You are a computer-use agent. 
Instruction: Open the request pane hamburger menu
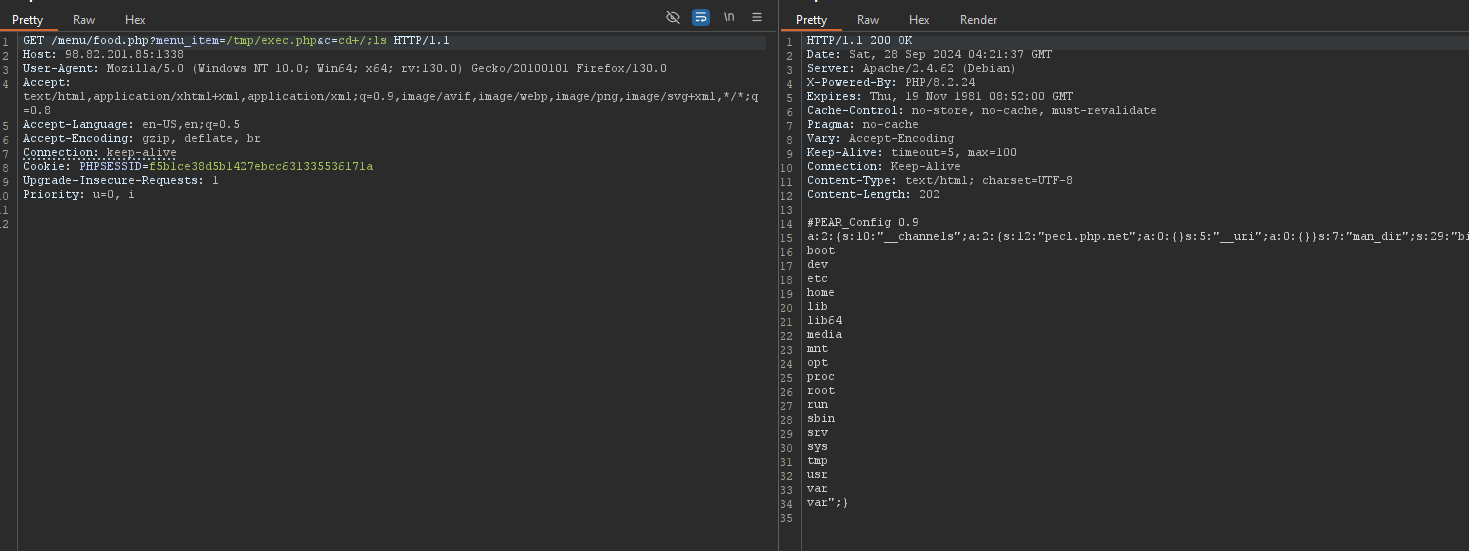757,17
